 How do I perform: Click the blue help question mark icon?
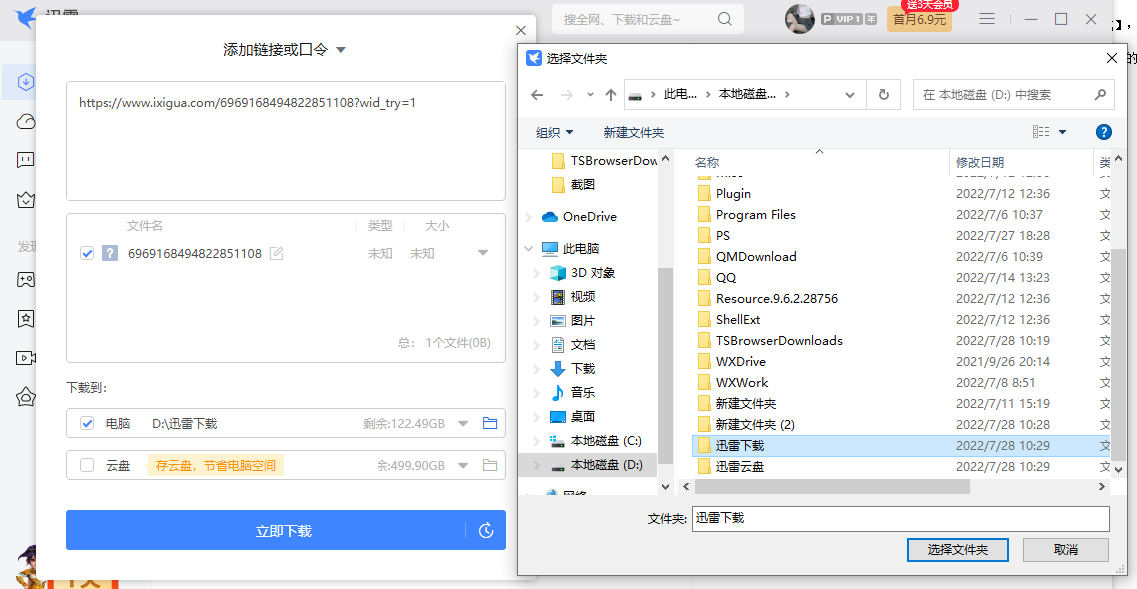tap(1104, 132)
